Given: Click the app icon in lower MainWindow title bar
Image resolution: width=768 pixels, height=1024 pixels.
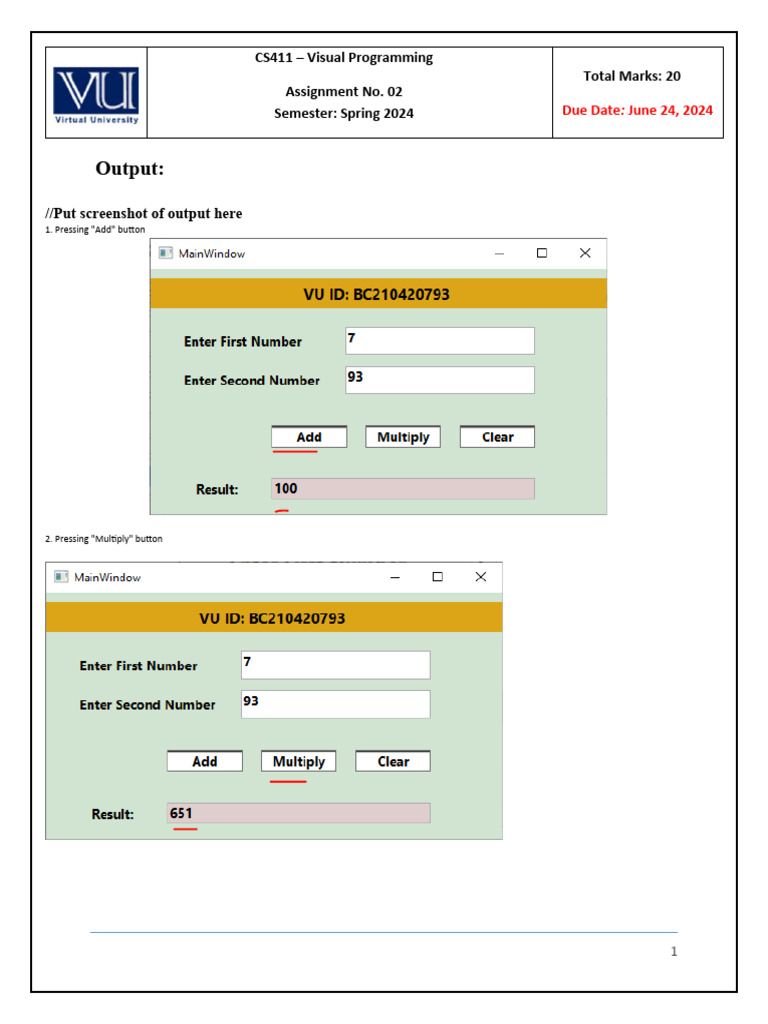Looking at the screenshot, I should pos(61,577).
